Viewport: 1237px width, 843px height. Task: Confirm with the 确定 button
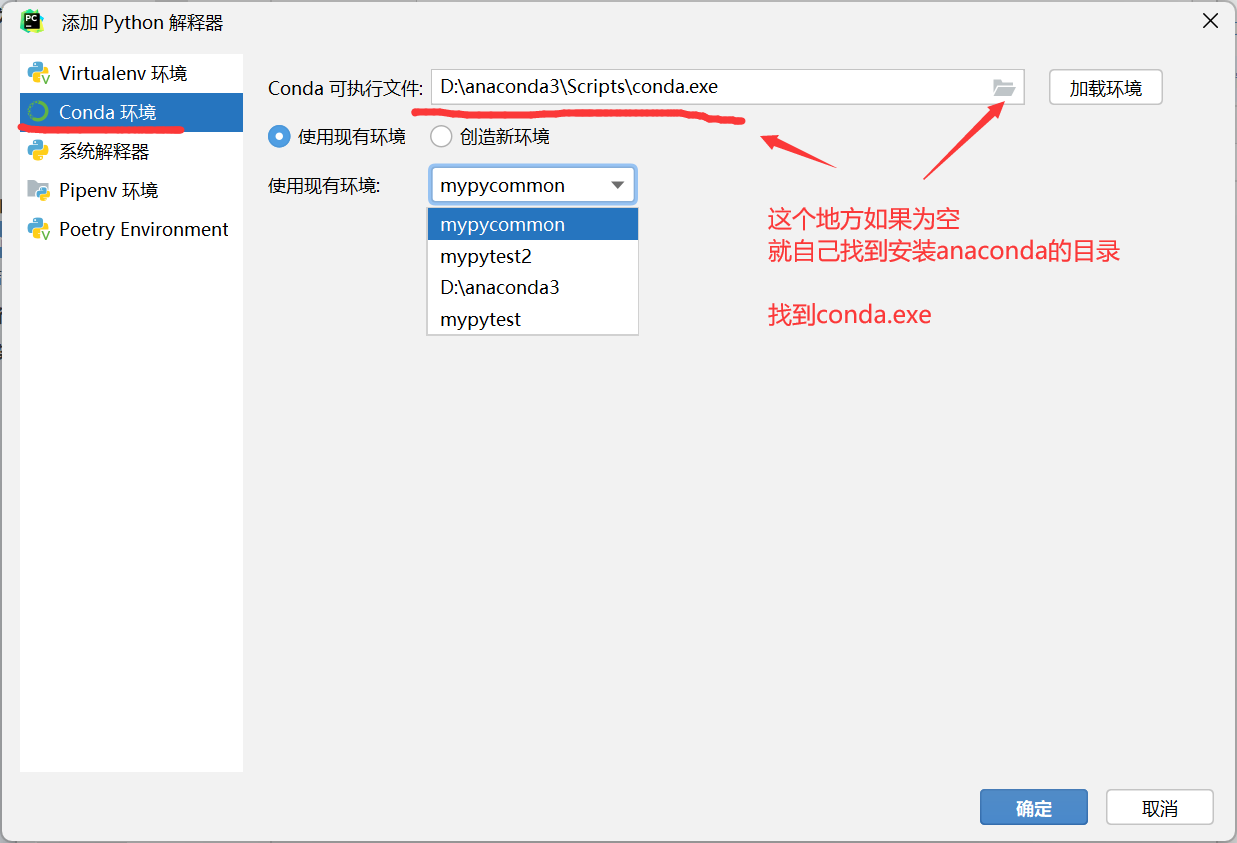point(1034,808)
